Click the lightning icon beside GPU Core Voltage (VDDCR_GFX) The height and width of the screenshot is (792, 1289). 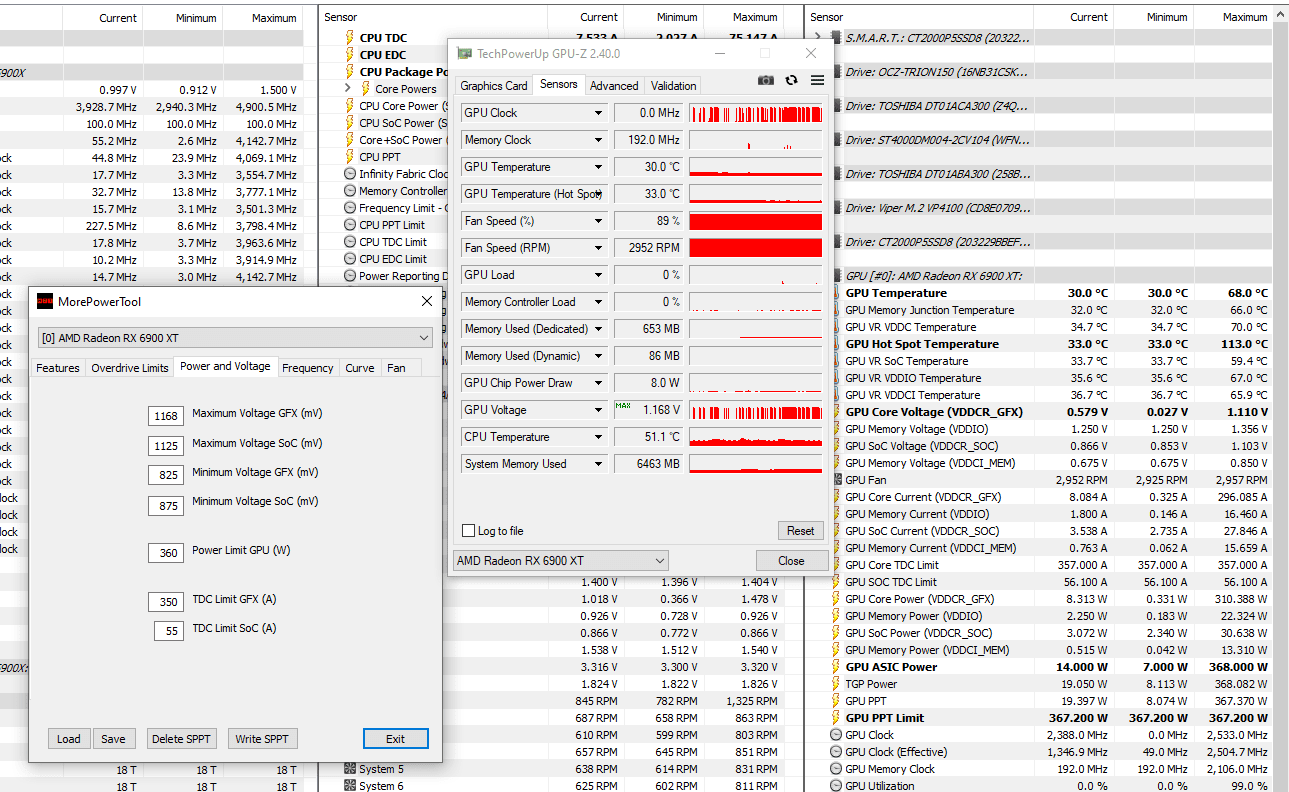click(x=836, y=412)
